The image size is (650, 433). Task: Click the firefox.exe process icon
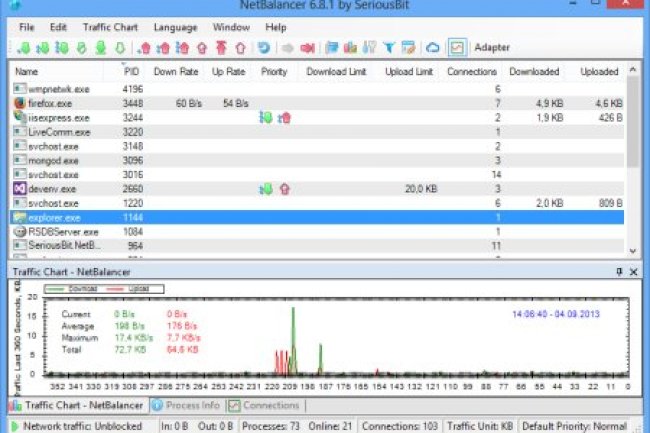(x=20, y=103)
